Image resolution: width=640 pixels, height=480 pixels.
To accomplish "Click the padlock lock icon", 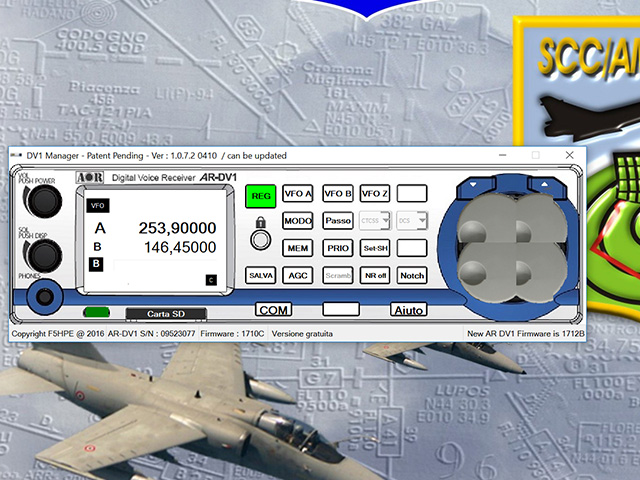I will (x=260, y=222).
